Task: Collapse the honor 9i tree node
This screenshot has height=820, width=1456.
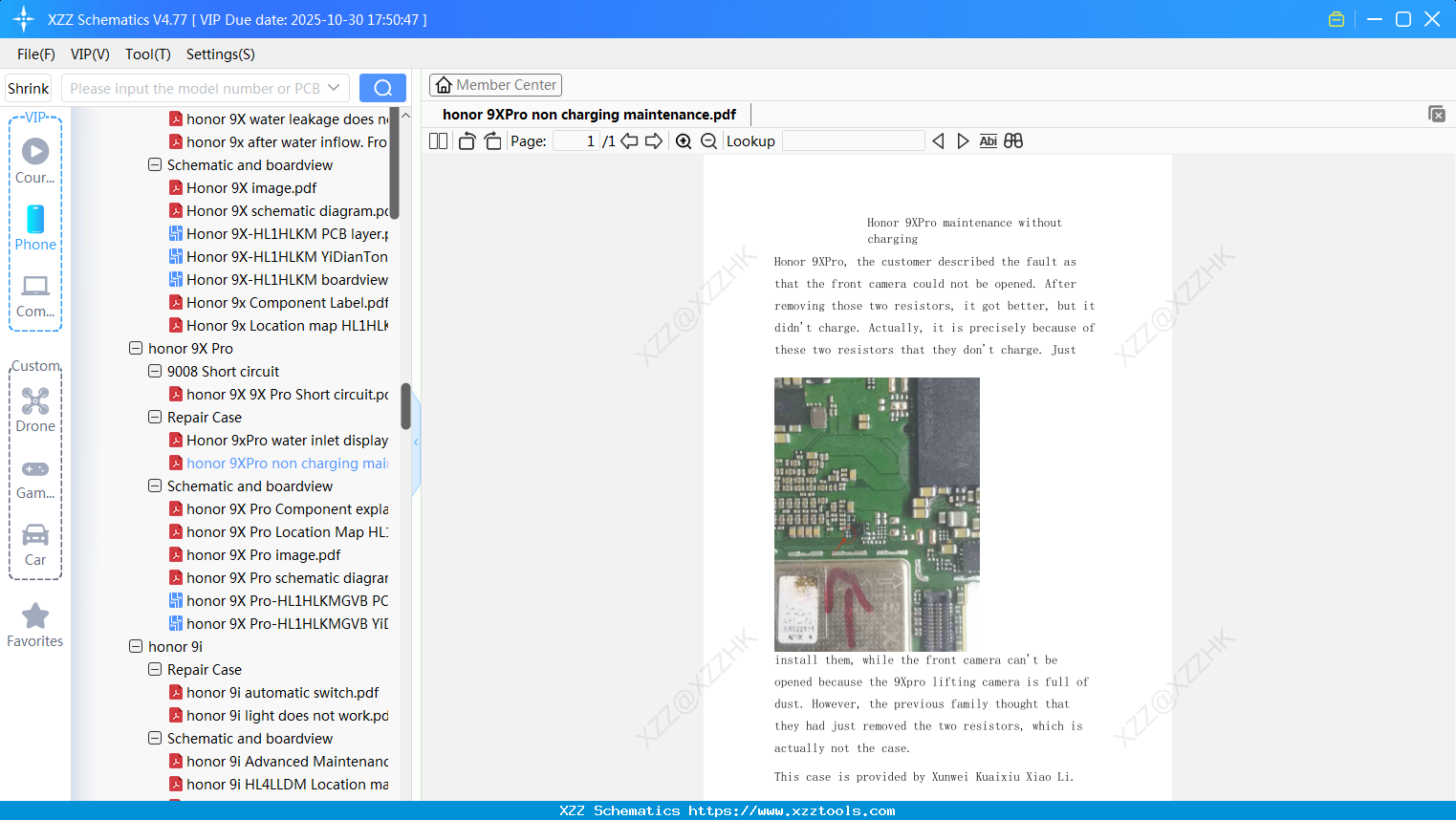Action: (x=136, y=647)
